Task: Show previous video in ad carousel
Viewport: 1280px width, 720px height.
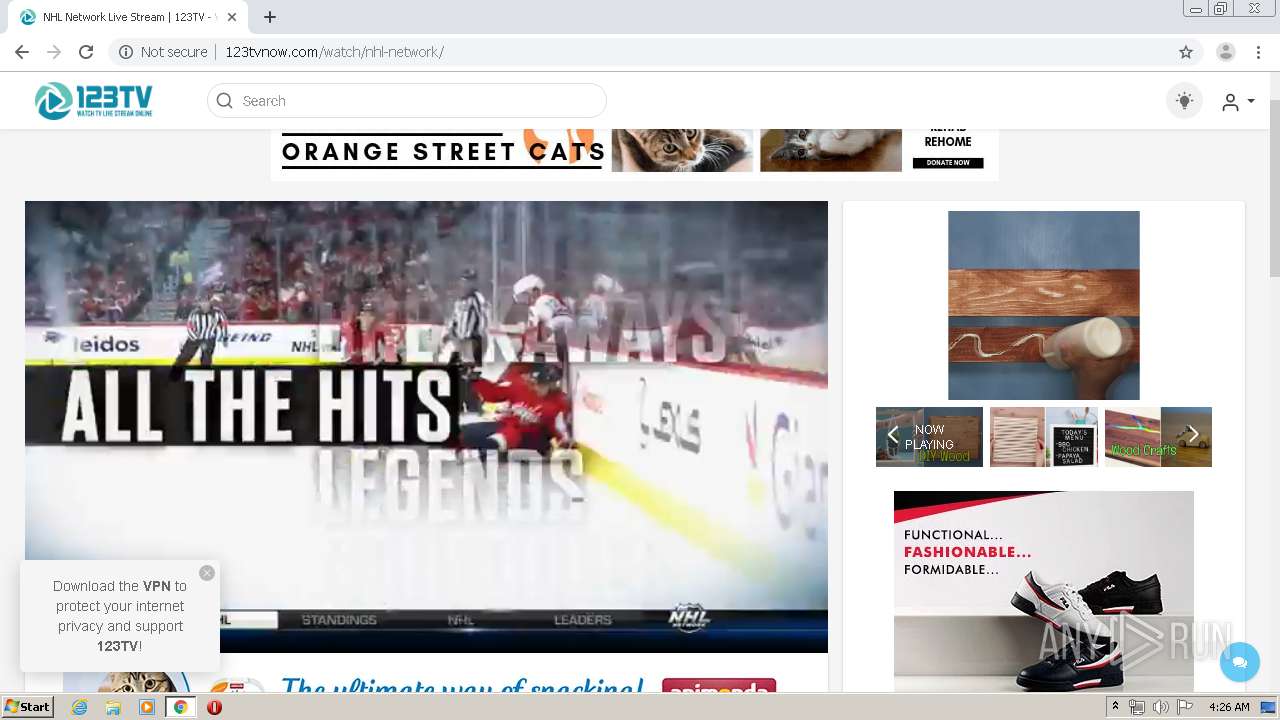Action: [x=893, y=435]
